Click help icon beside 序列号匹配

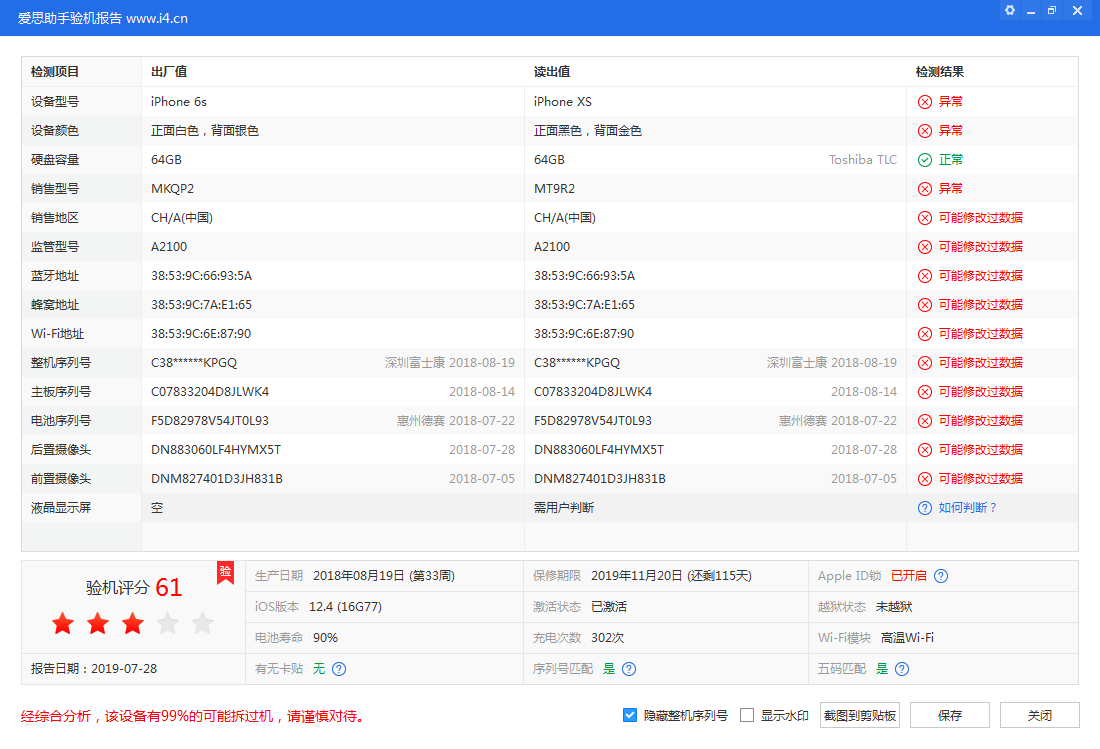tap(629, 669)
